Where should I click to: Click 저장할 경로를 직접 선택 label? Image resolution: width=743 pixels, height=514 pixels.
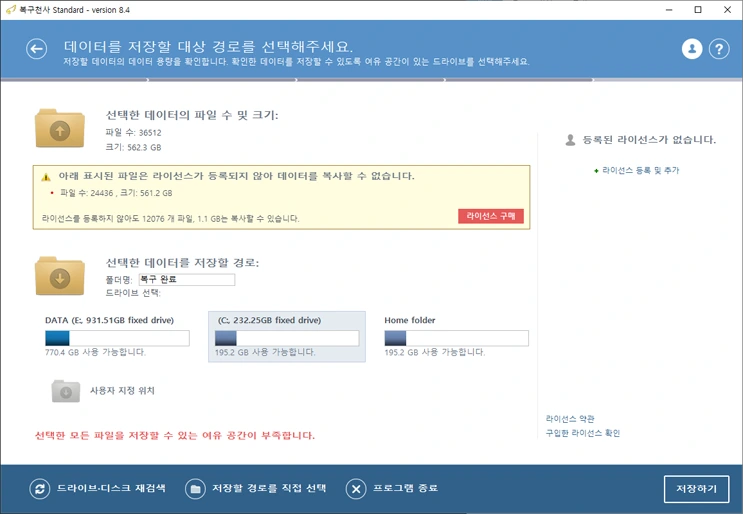(x=269, y=488)
